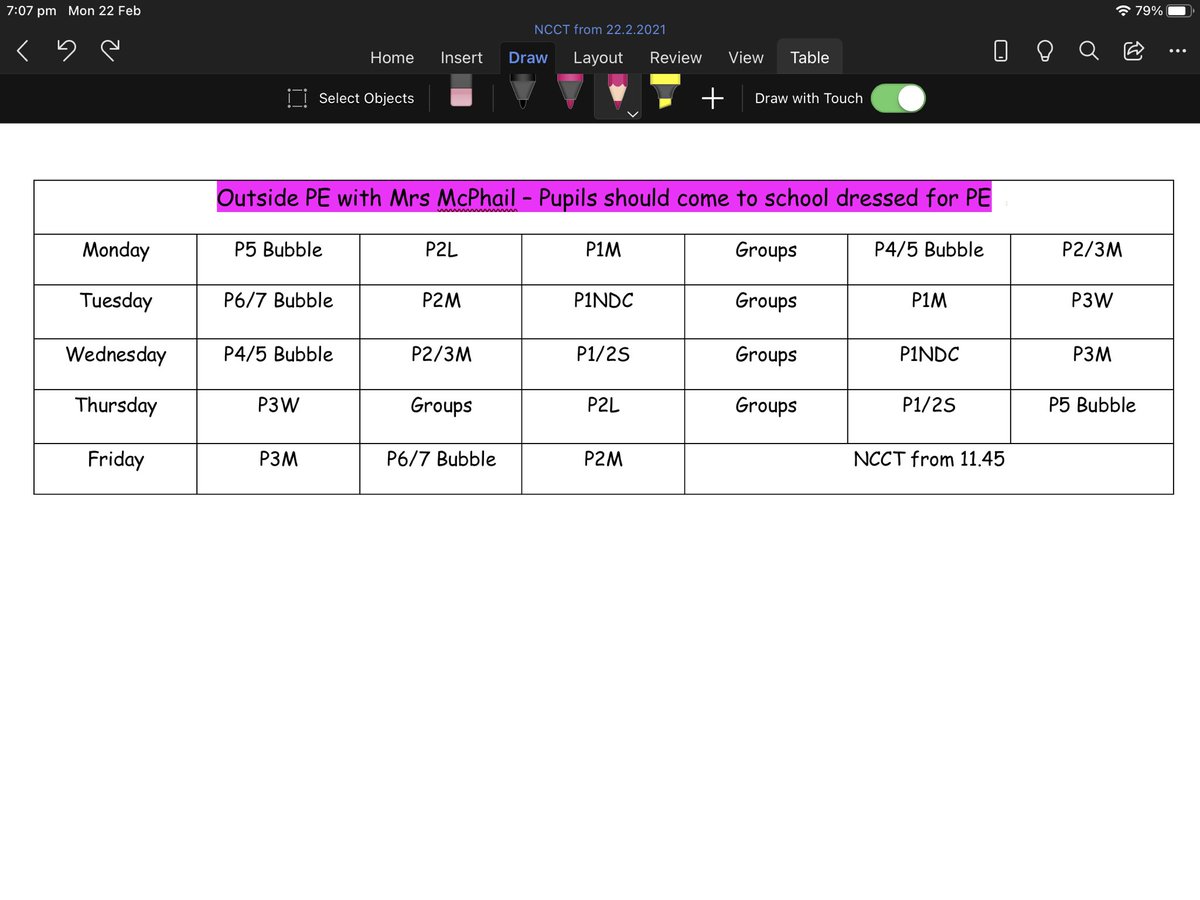Click Tuesday's P6/7 Bubble cell
This screenshot has width=1200, height=900.
tap(278, 311)
